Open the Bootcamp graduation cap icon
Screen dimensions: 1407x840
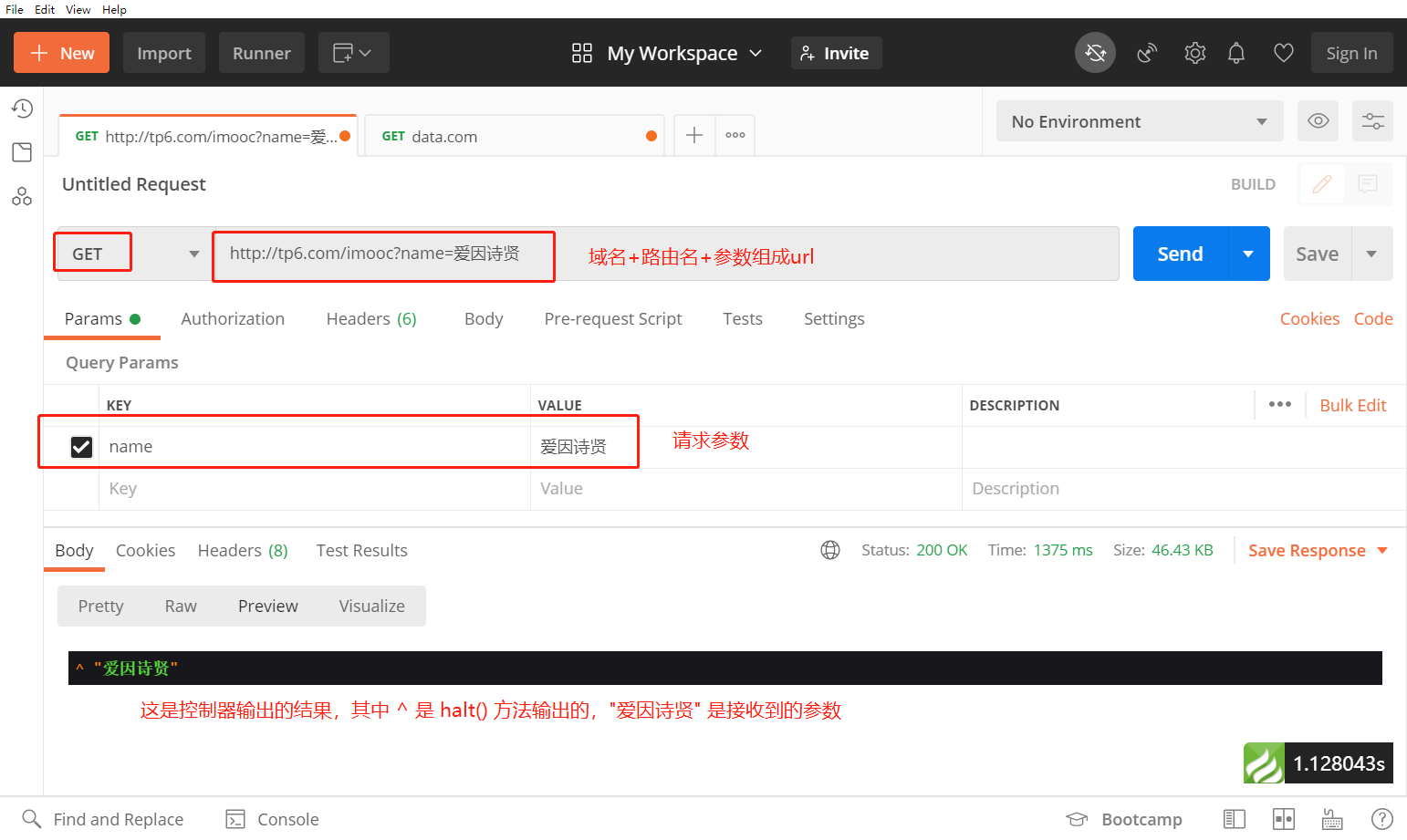[x=1078, y=819]
